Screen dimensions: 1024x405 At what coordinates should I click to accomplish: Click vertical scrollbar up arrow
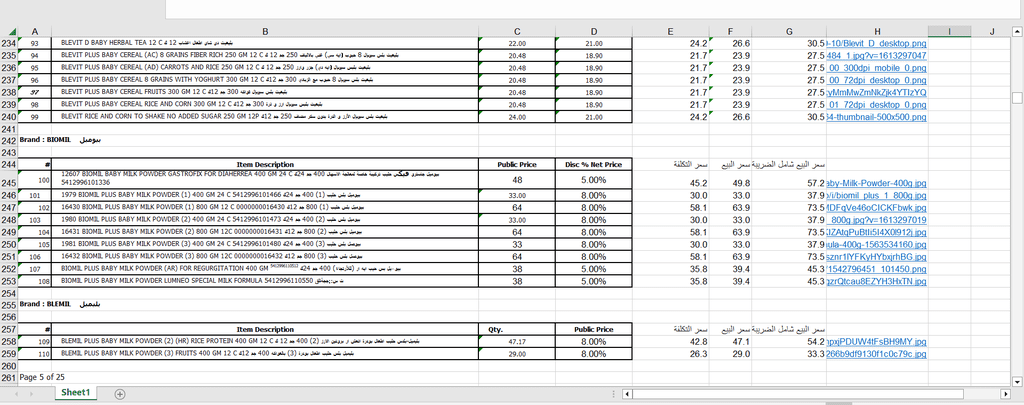pos(1017,31)
